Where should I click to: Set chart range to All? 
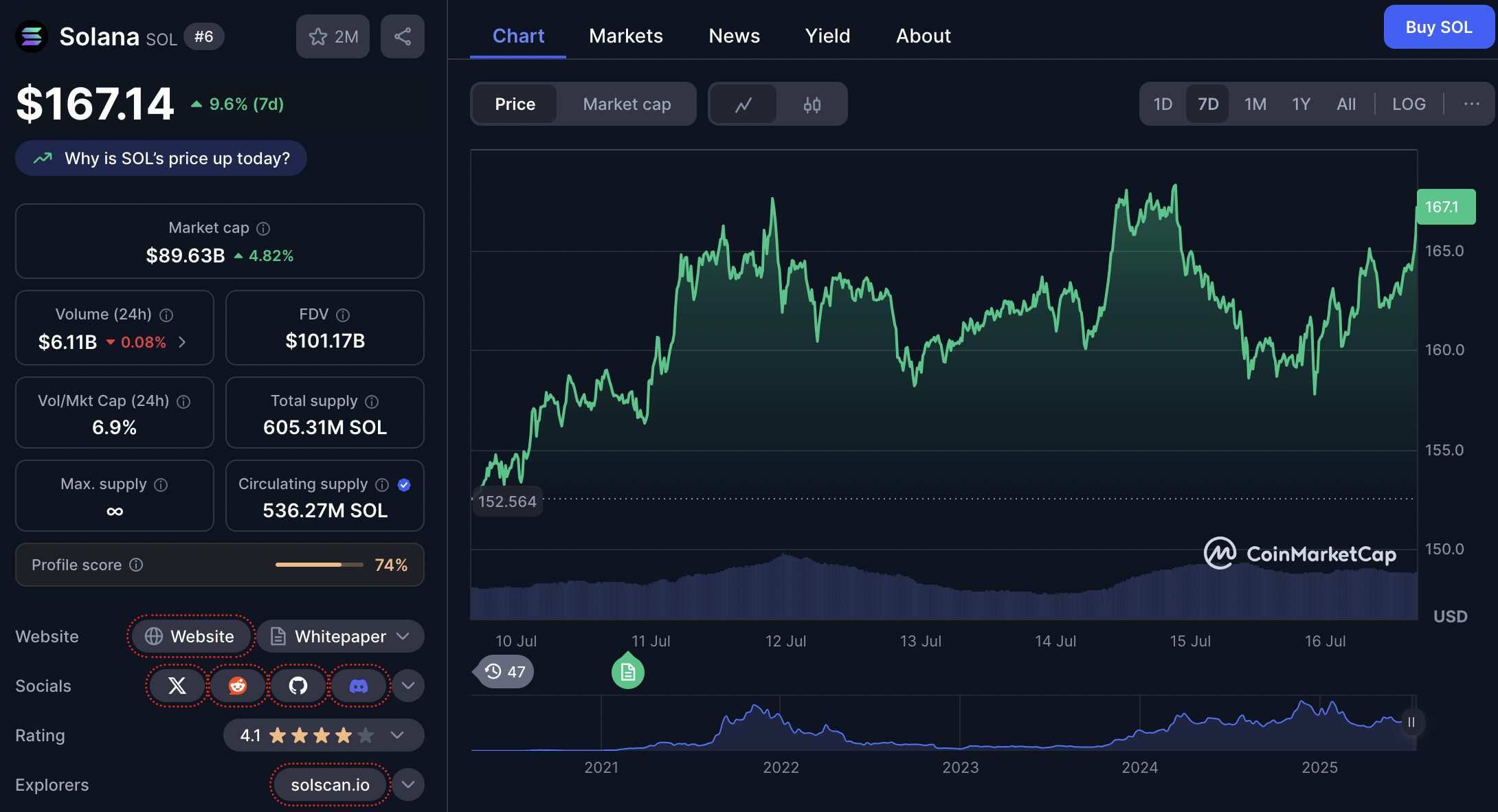1346,104
